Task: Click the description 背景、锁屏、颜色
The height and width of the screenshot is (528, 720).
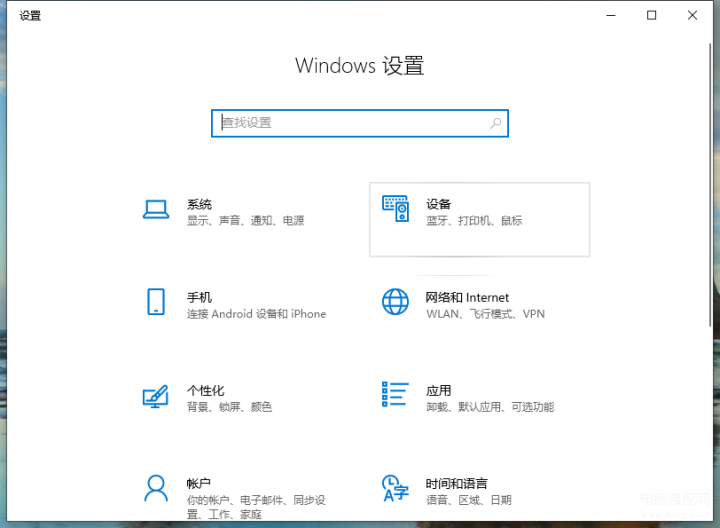Action: click(x=229, y=407)
